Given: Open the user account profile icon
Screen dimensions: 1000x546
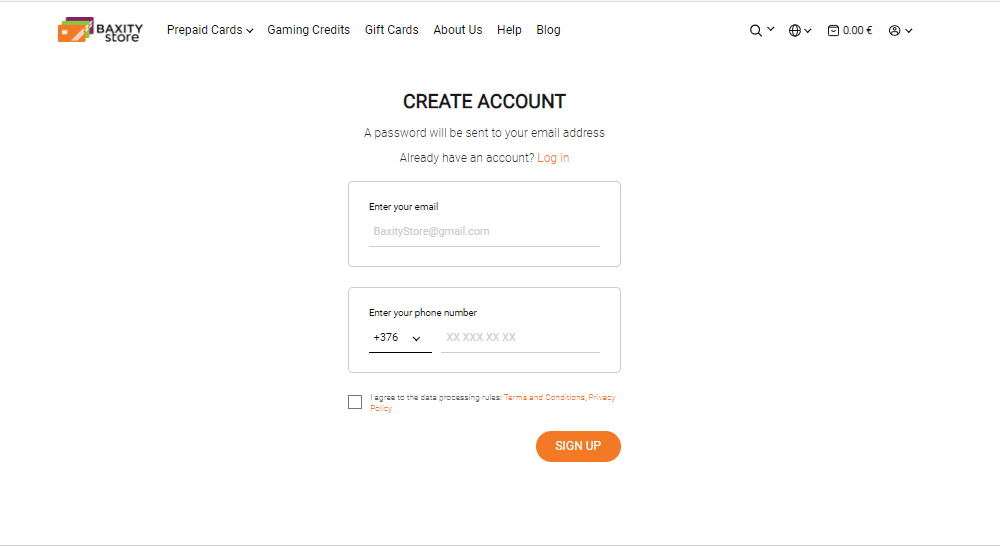Looking at the screenshot, I should pyautogui.click(x=894, y=31).
